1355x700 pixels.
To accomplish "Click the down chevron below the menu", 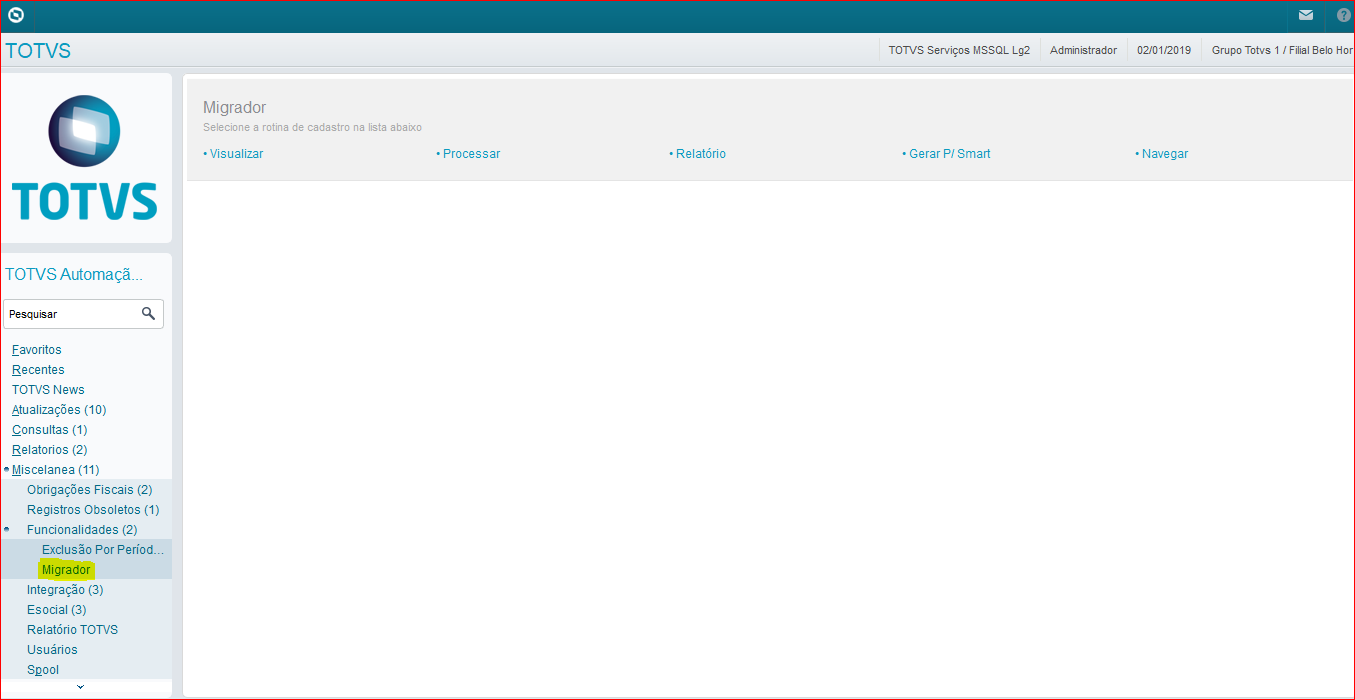I will pos(81,687).
